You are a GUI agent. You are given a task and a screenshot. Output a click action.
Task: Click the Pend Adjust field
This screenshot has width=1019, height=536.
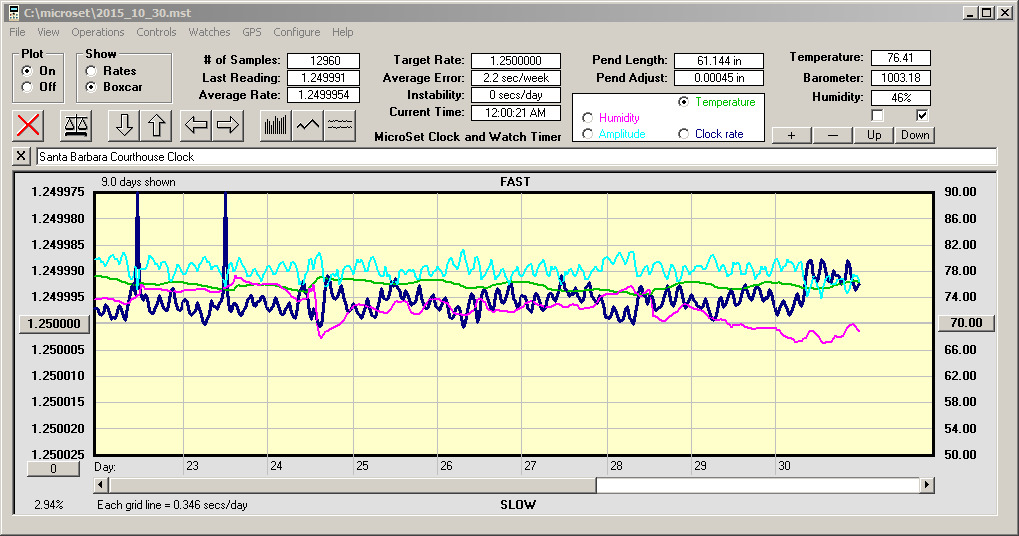pyautogui.click(x=719, y=78)
